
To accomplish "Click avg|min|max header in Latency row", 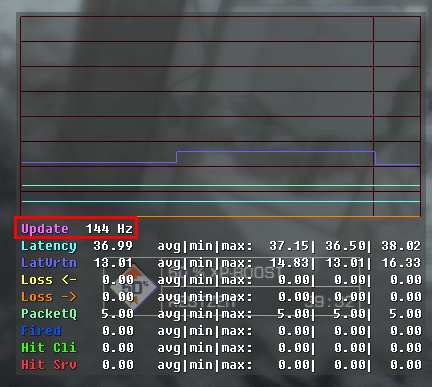I will 205,246.
